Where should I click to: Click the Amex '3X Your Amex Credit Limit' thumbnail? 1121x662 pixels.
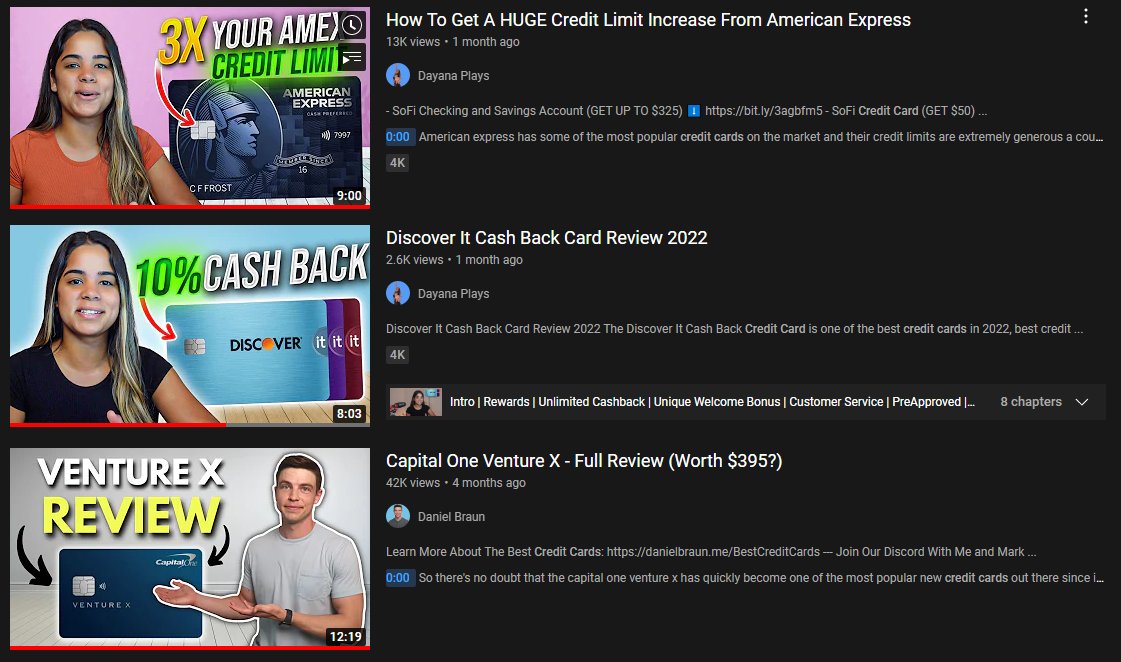[190, 107]
